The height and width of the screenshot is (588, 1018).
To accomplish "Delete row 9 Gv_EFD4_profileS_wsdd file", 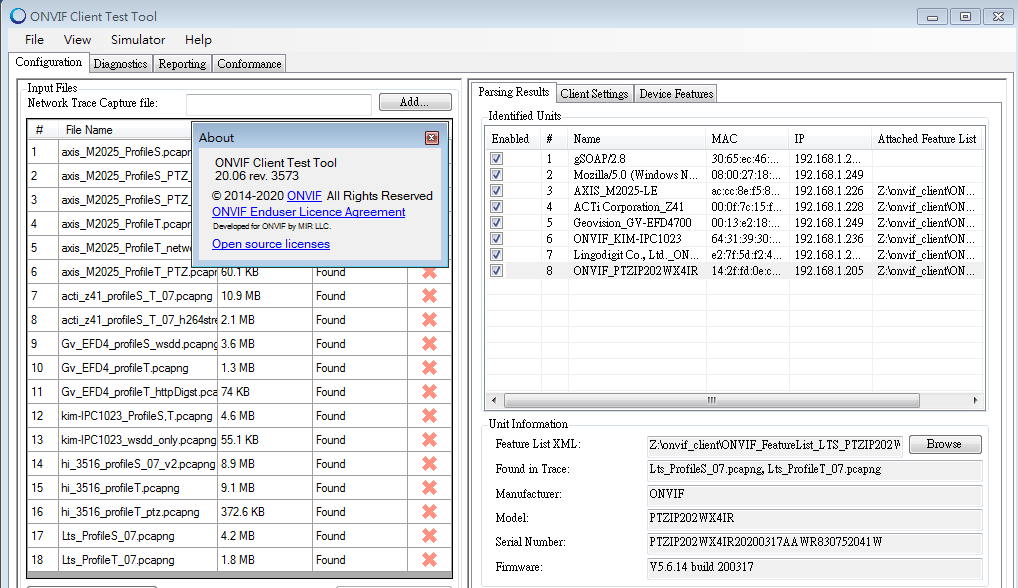I will coord(430,344).
